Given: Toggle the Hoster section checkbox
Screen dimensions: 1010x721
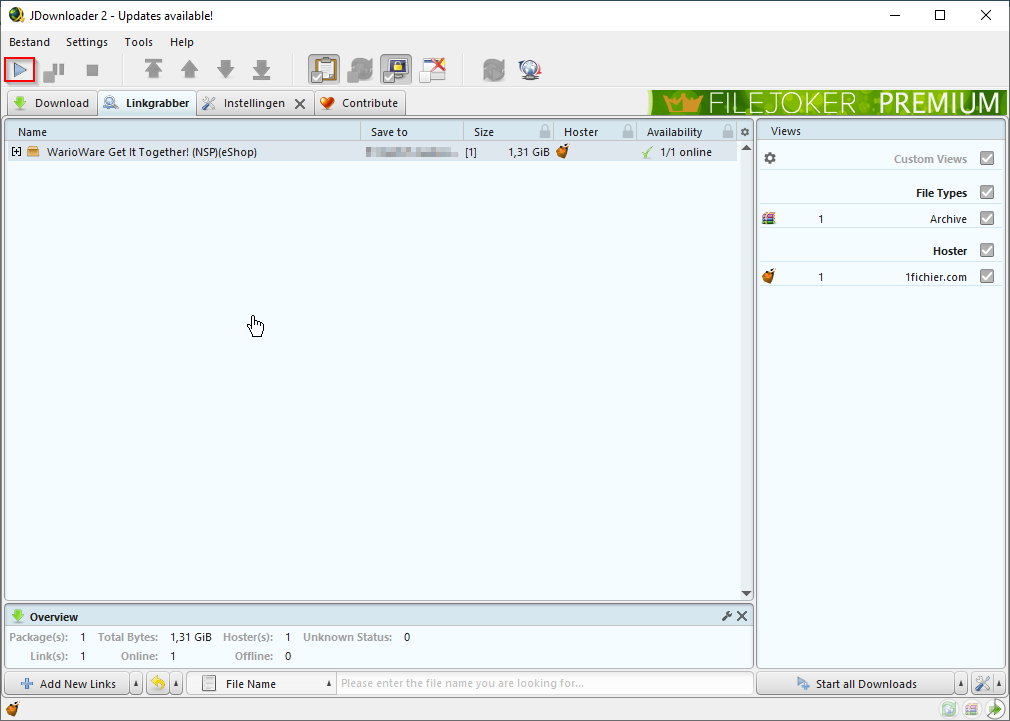Looking at the screenshot, I should click(987, 250).
